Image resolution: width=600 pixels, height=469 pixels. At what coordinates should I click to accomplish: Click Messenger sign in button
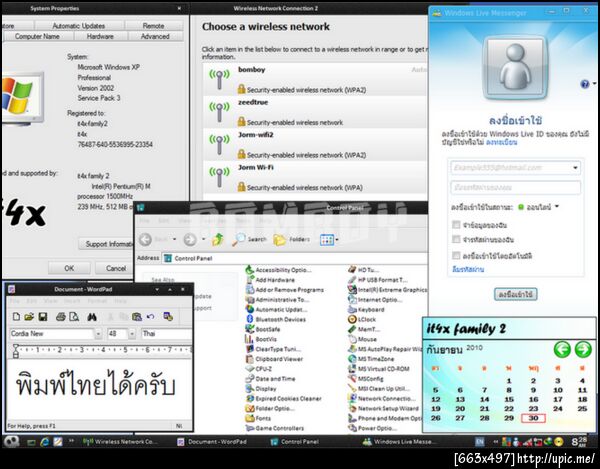tap(515, 294)
